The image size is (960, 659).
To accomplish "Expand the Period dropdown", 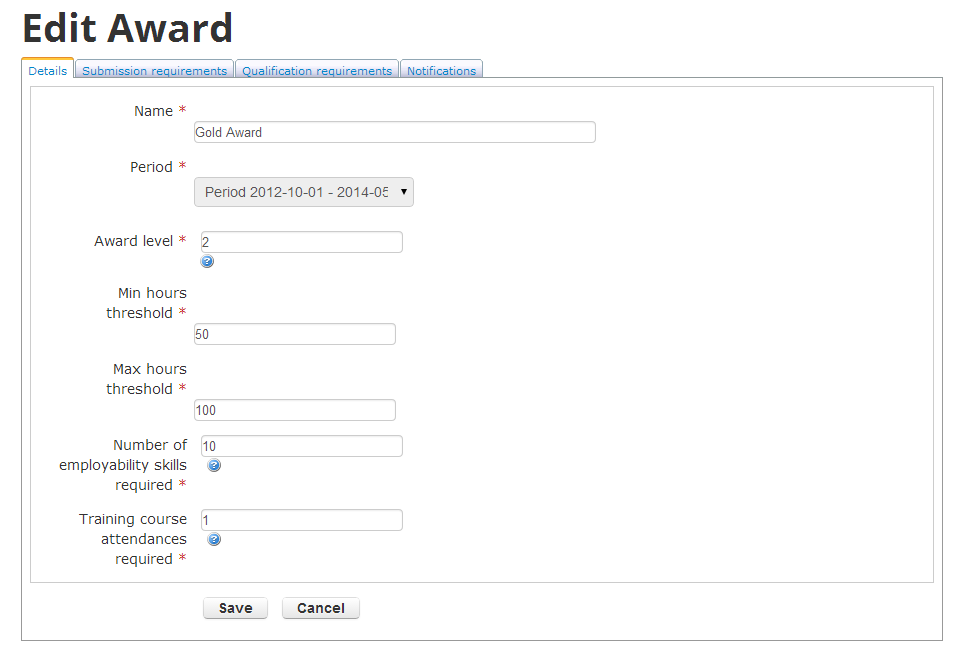I will [x=304, y=192].
